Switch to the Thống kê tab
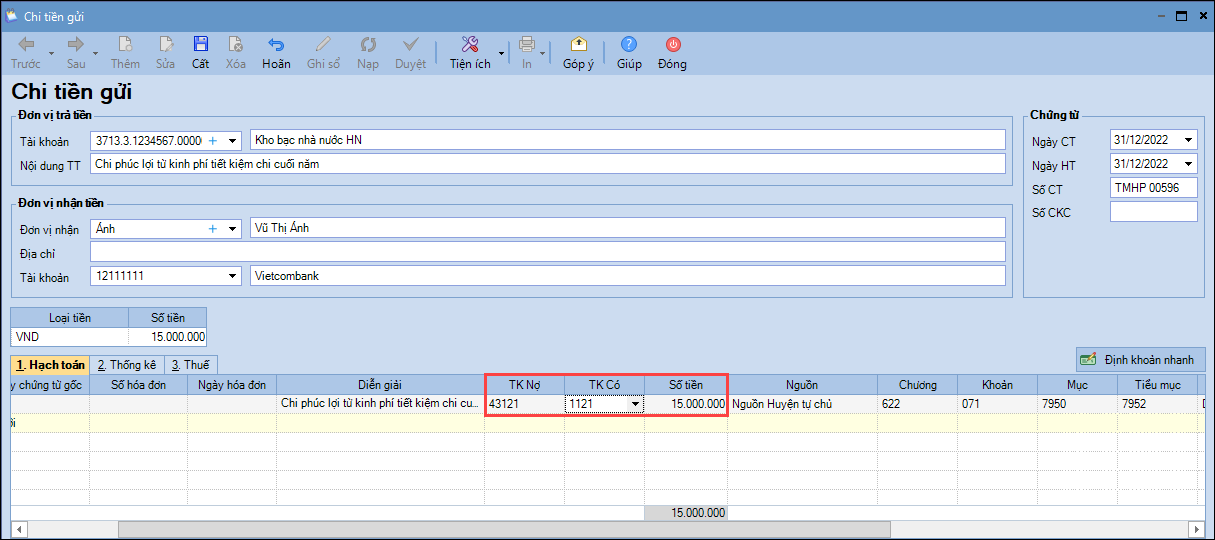 [x=127, y=365]
